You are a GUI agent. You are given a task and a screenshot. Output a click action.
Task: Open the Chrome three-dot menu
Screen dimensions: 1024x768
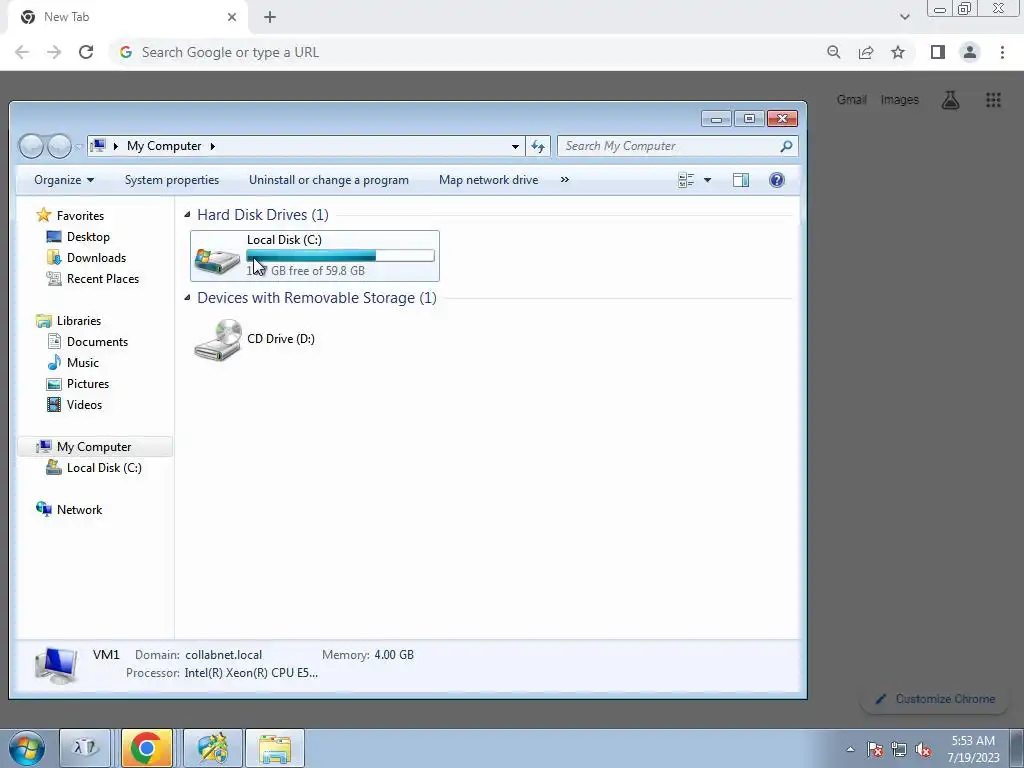click(x=1002, y=52)
